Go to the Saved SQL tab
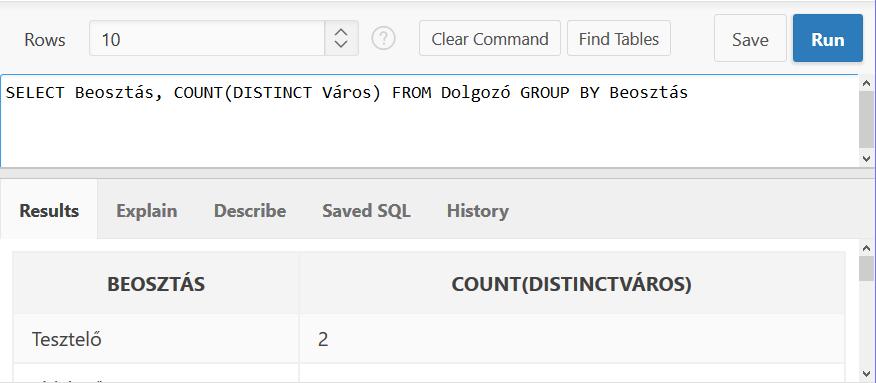 [366, 210]
